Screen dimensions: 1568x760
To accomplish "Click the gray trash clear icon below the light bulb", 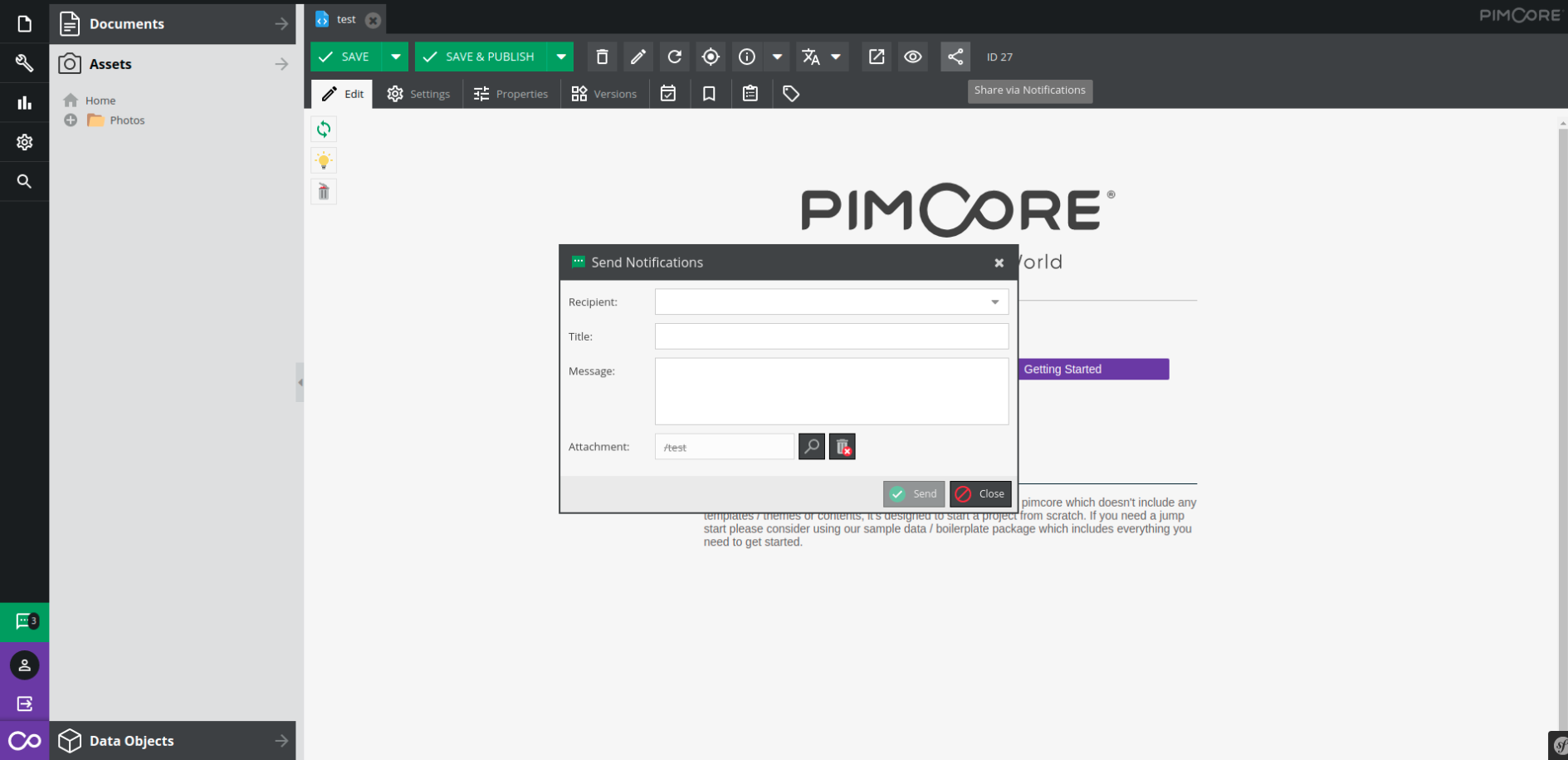I will (x=324, y=192).
